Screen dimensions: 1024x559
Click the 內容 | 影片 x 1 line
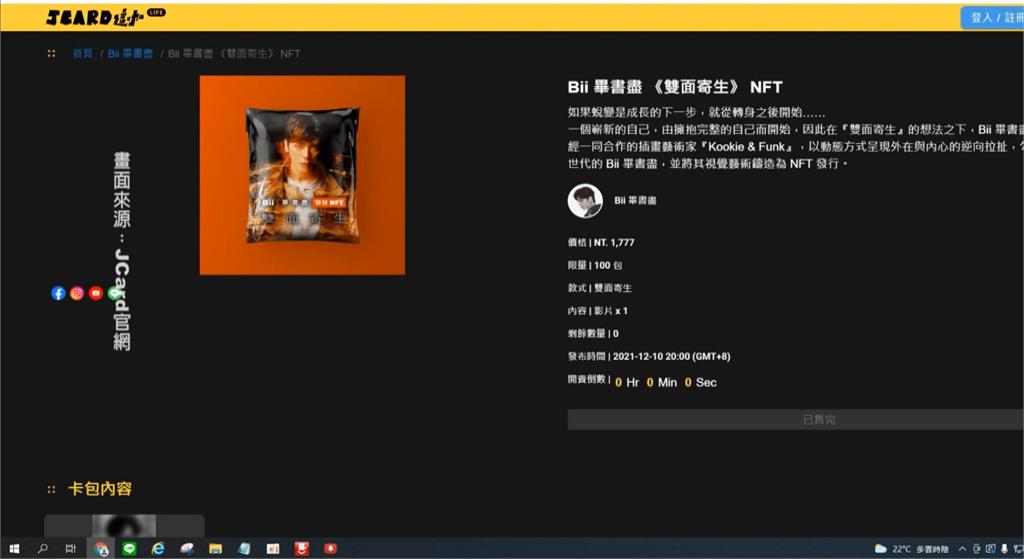[598, 311]
